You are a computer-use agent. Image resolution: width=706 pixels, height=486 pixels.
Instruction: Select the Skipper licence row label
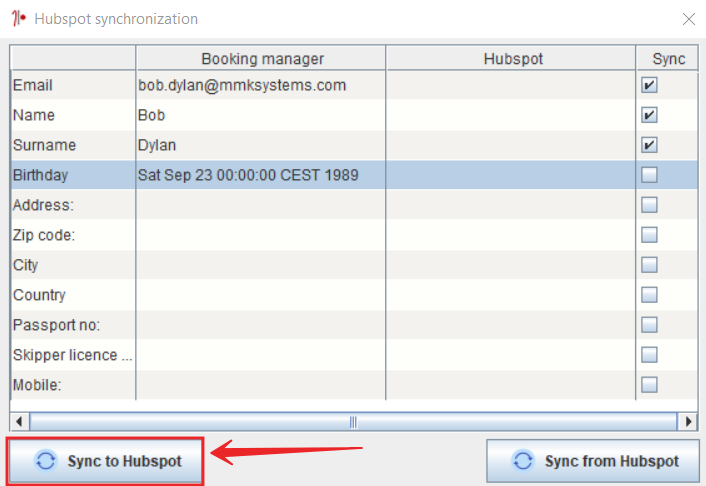click(73, 354)
